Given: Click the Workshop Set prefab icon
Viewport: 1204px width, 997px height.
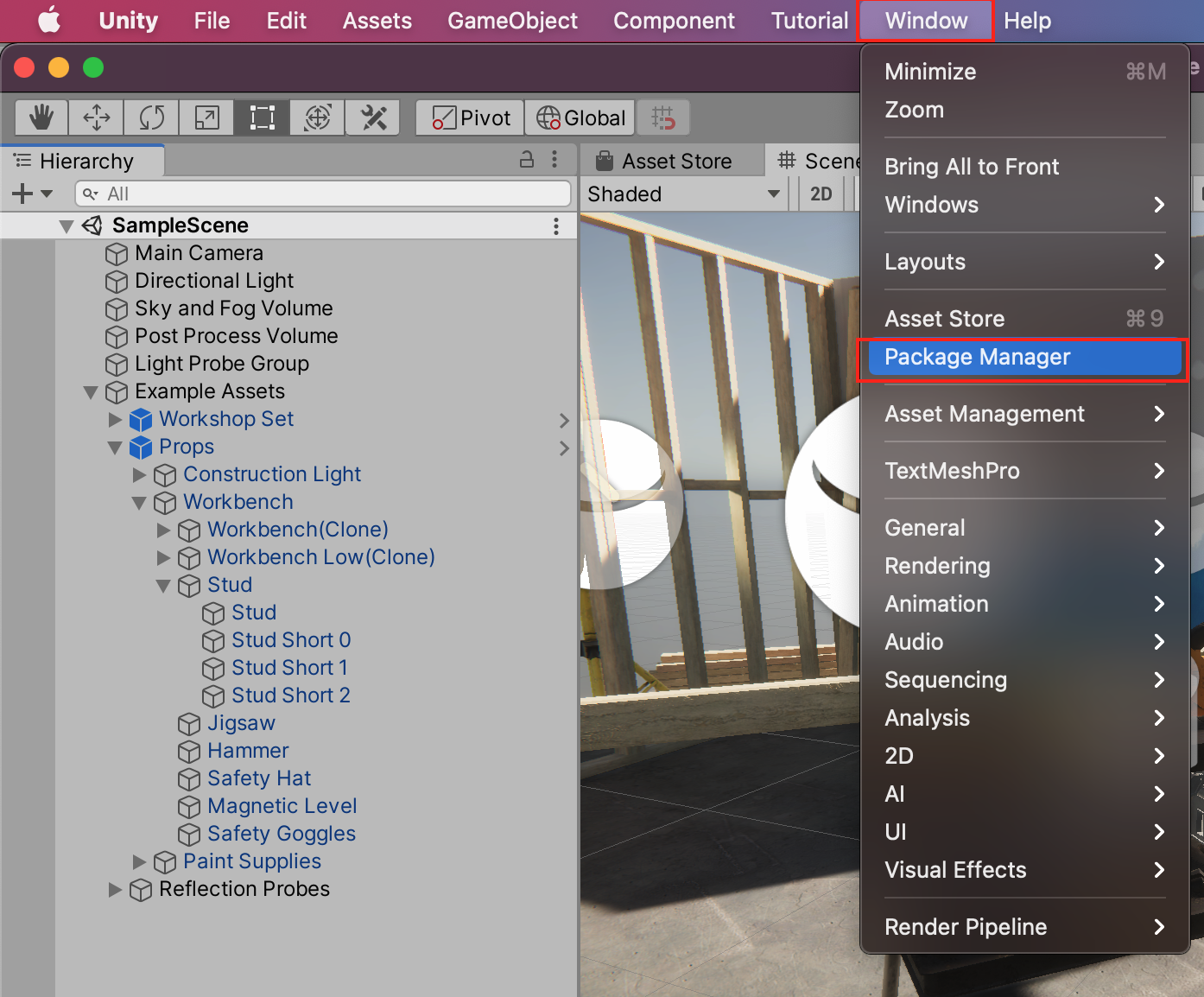Looking at the screenshot, I should [x=141, y=420].
